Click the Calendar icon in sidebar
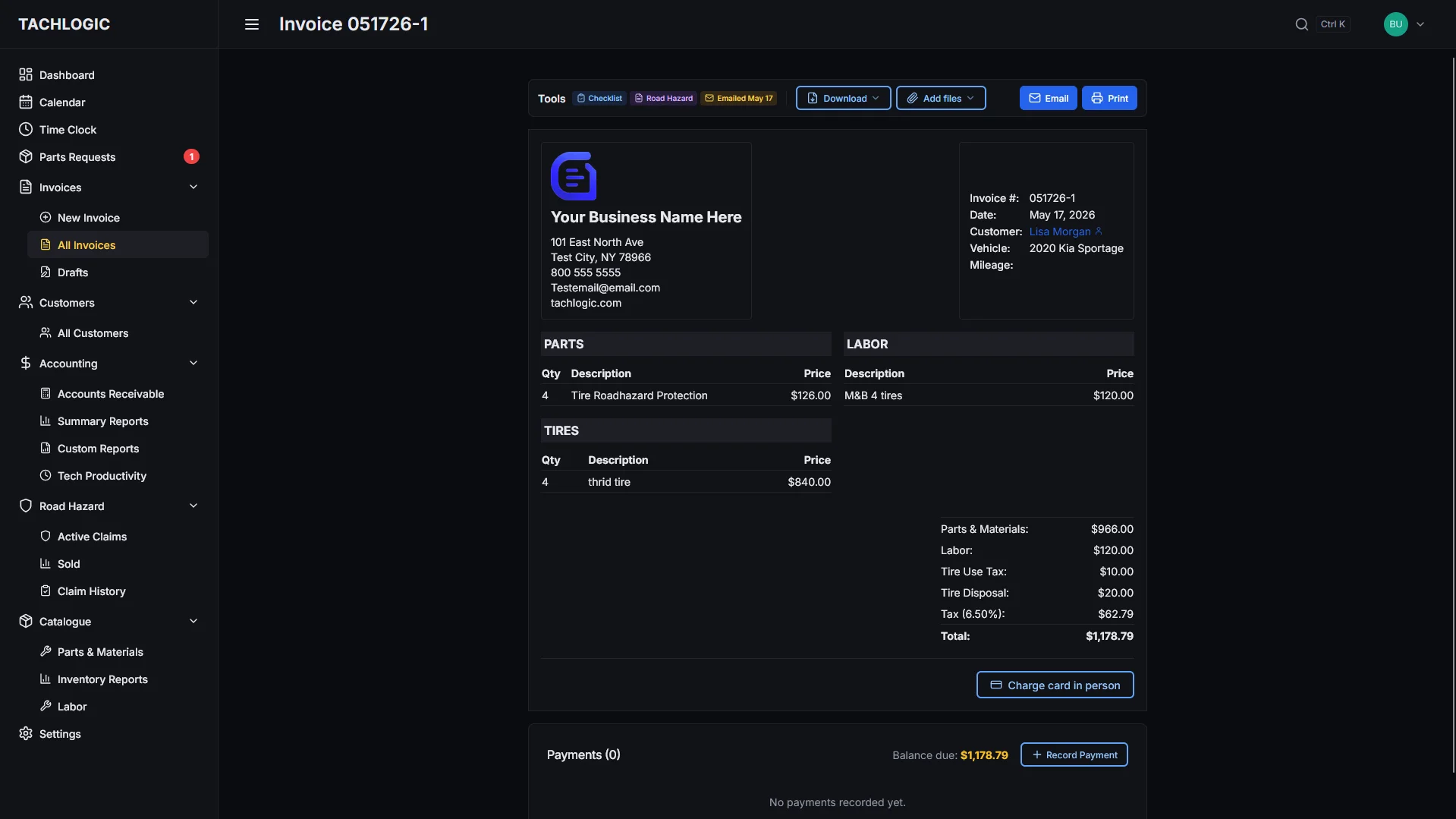Screen dimensions: 1456x819 pos(26,102)
